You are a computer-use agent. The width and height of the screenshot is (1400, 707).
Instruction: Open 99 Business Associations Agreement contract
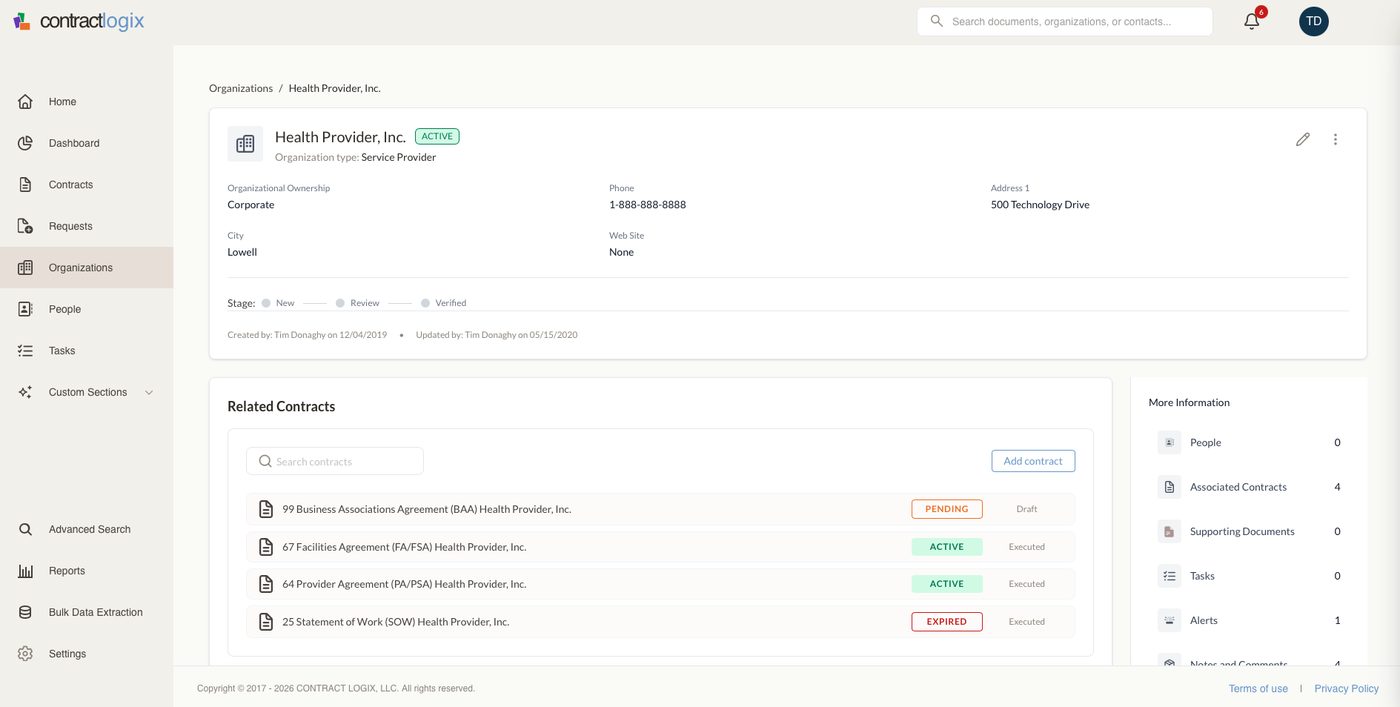(426, 509)
